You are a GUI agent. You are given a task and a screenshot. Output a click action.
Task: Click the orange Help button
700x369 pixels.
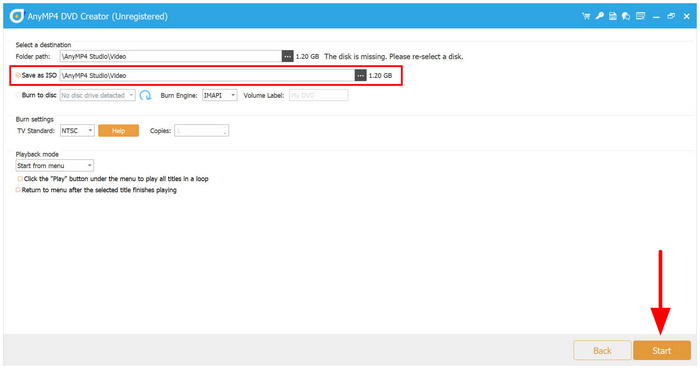(x=118, y=130)
